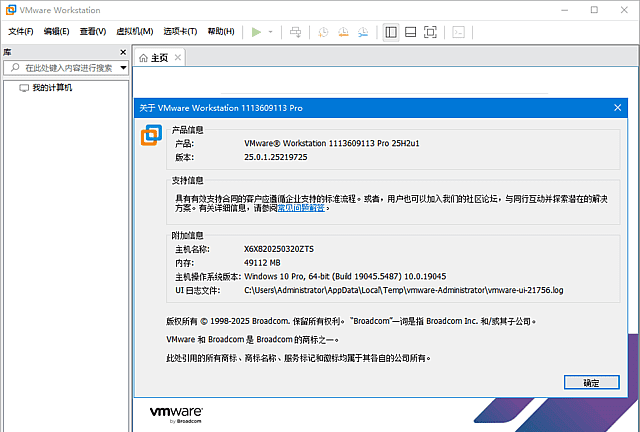Toggle the thumbnail bar view icon

click(411, 32)
